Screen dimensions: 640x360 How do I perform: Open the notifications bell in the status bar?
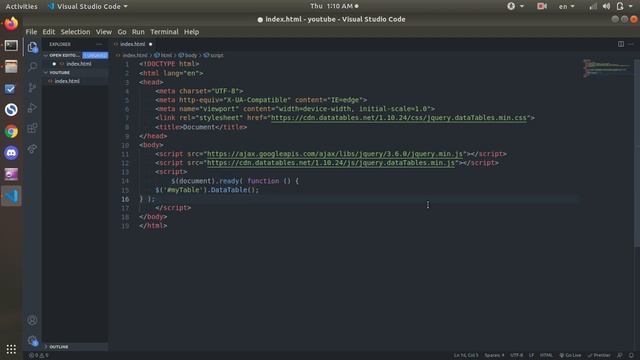pyautogui.click(x=631, y=356)
